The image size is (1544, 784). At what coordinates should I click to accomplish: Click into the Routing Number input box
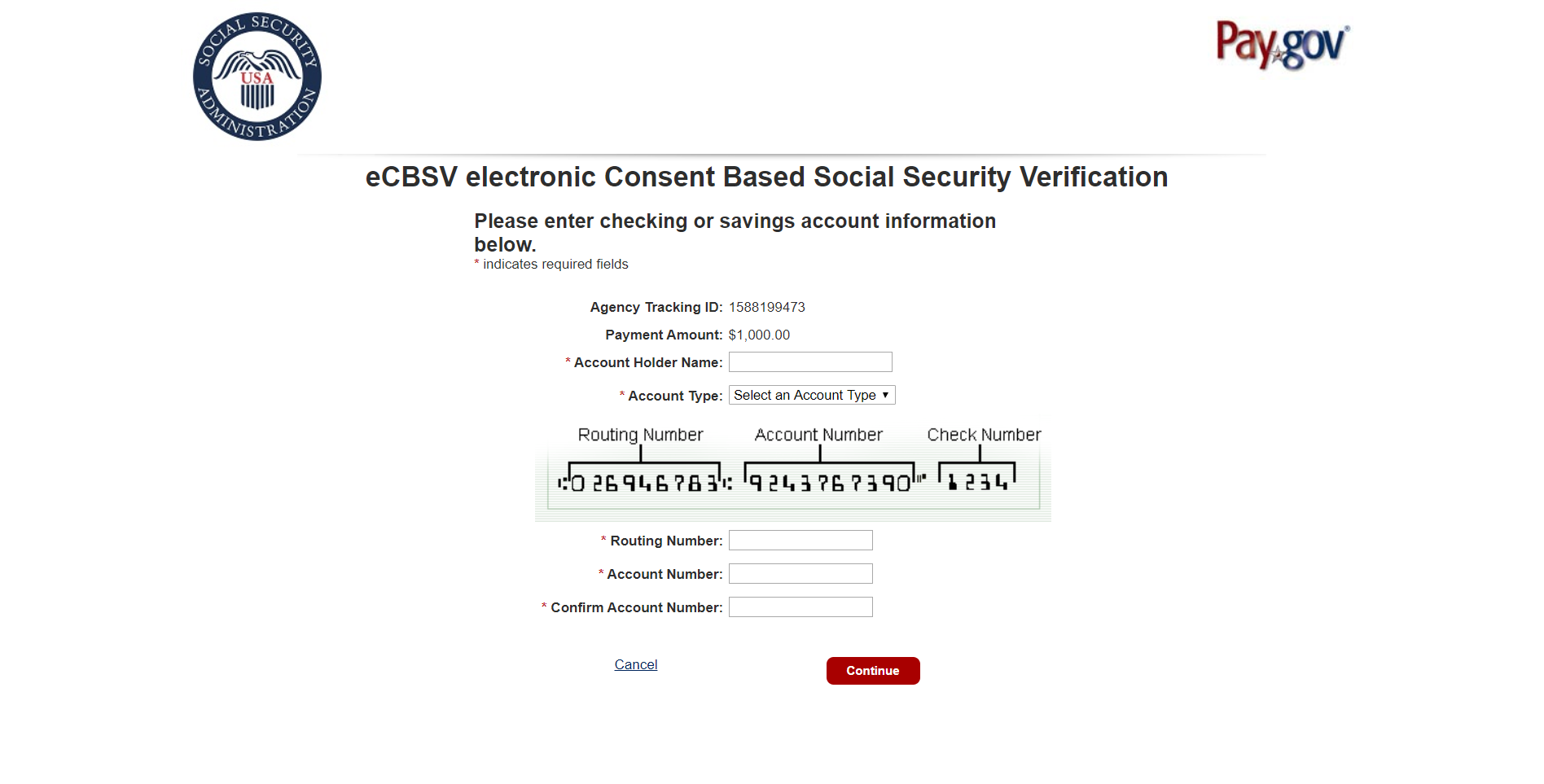801,541
